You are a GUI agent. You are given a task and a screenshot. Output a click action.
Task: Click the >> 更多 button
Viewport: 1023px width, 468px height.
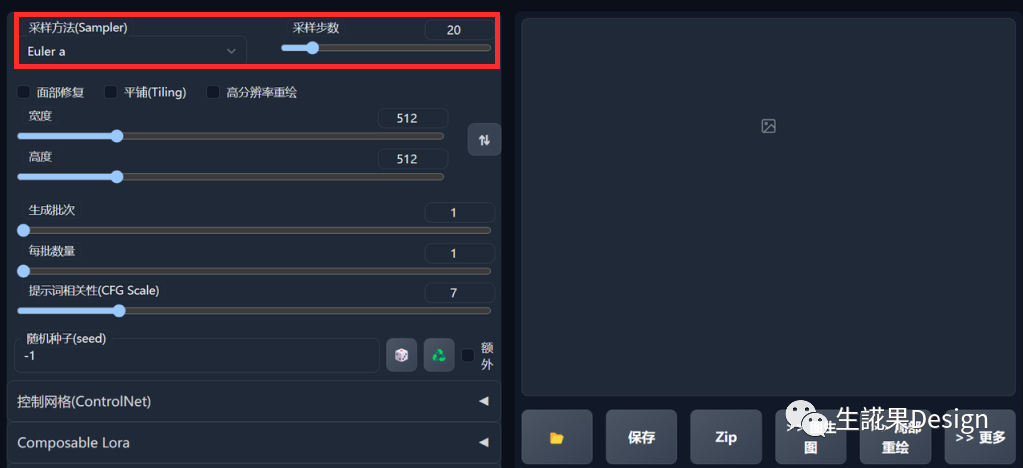coord(980,437)
